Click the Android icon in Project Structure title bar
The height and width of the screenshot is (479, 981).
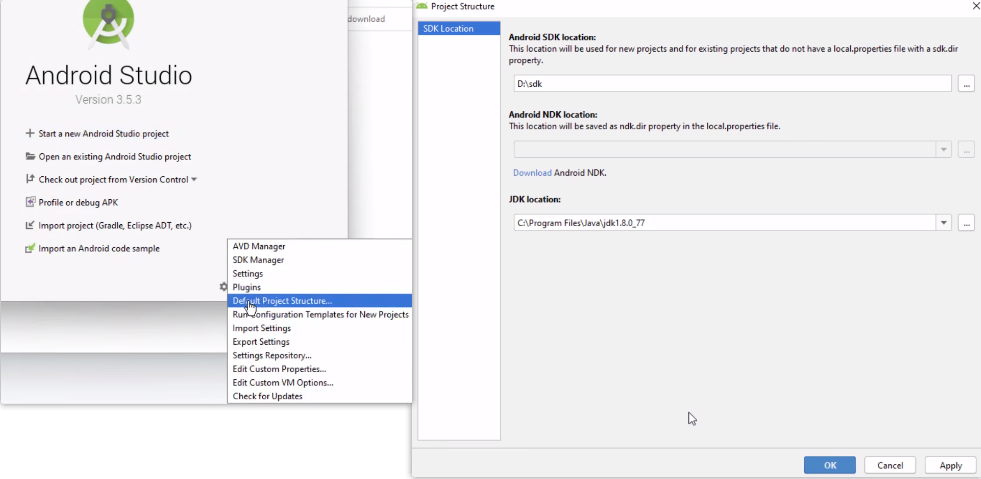click(x=422, y=6)
